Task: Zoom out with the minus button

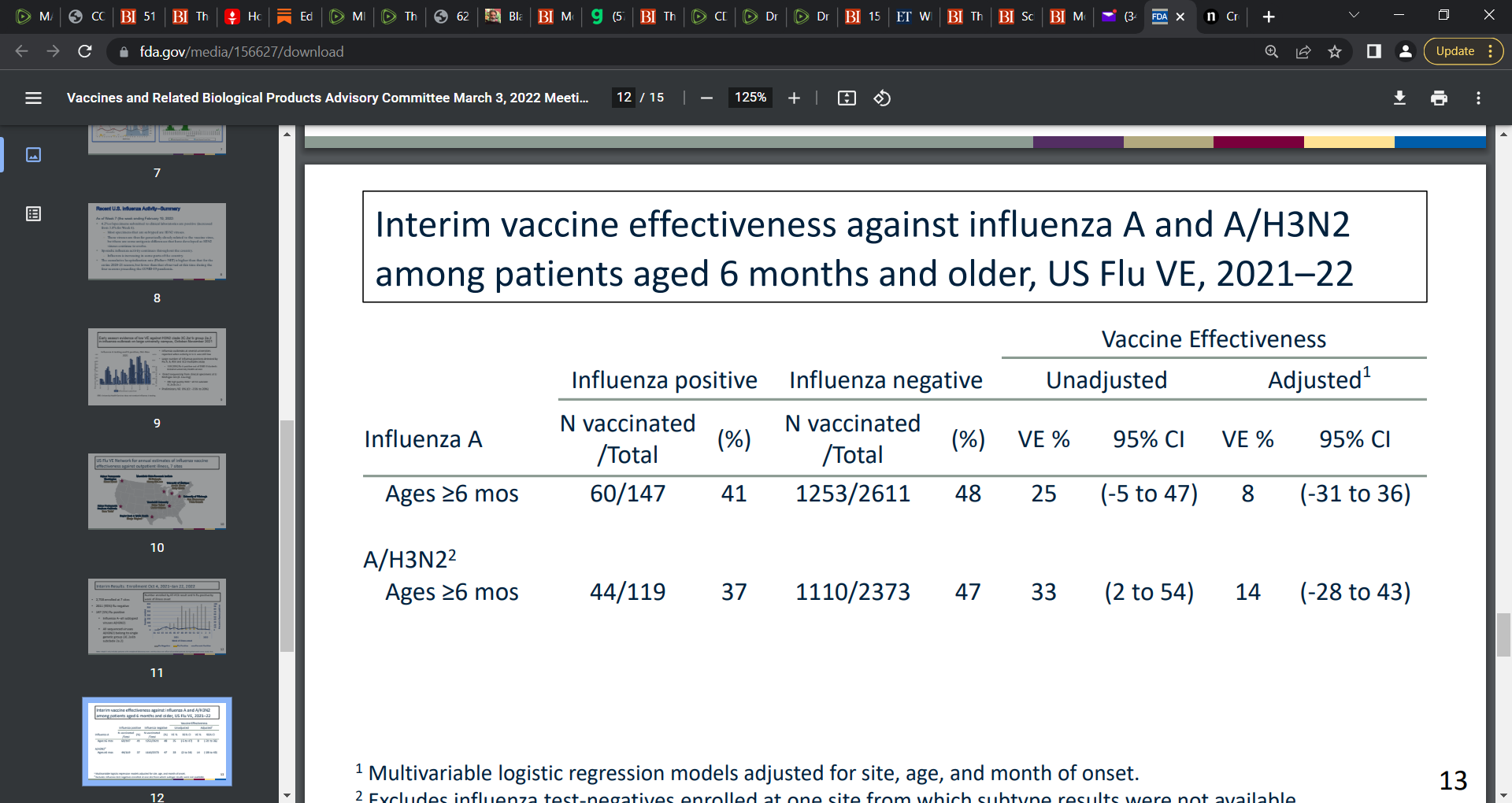Action: 706,98
